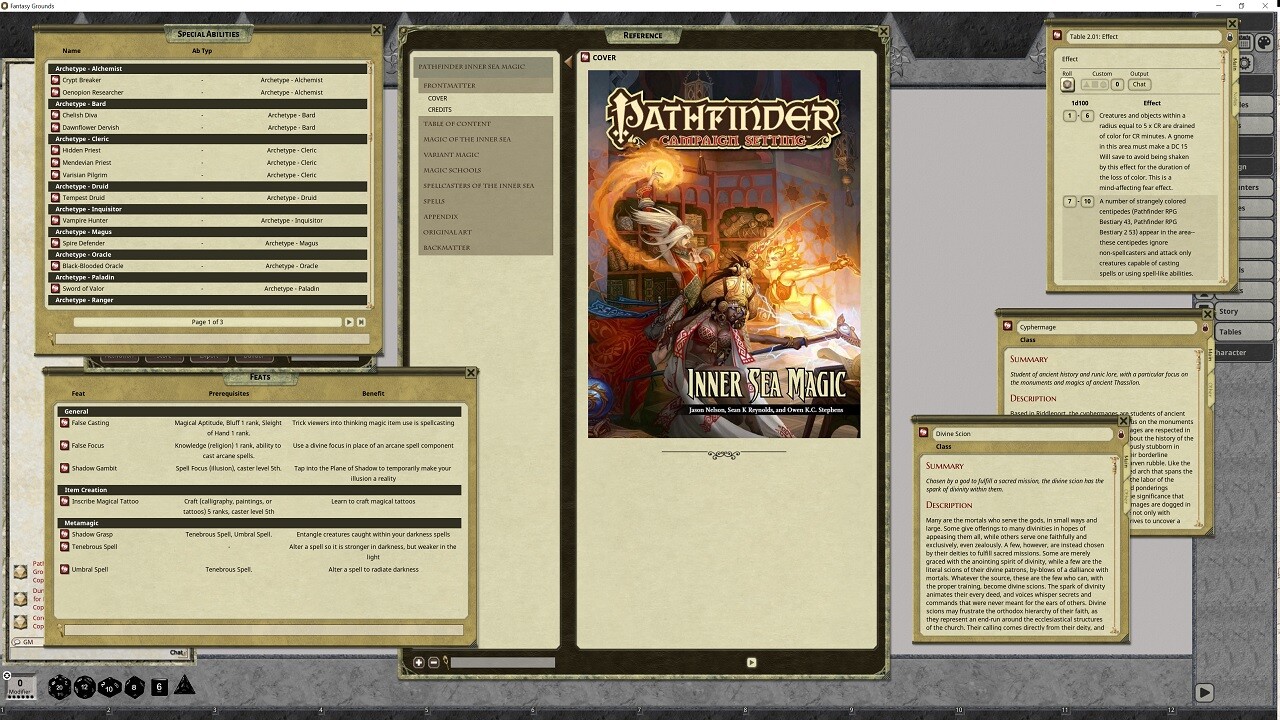The image size is (1280, 720).
Task: Collapse the Reference index using its left edge arrow
Action: [x=568, y=62]
